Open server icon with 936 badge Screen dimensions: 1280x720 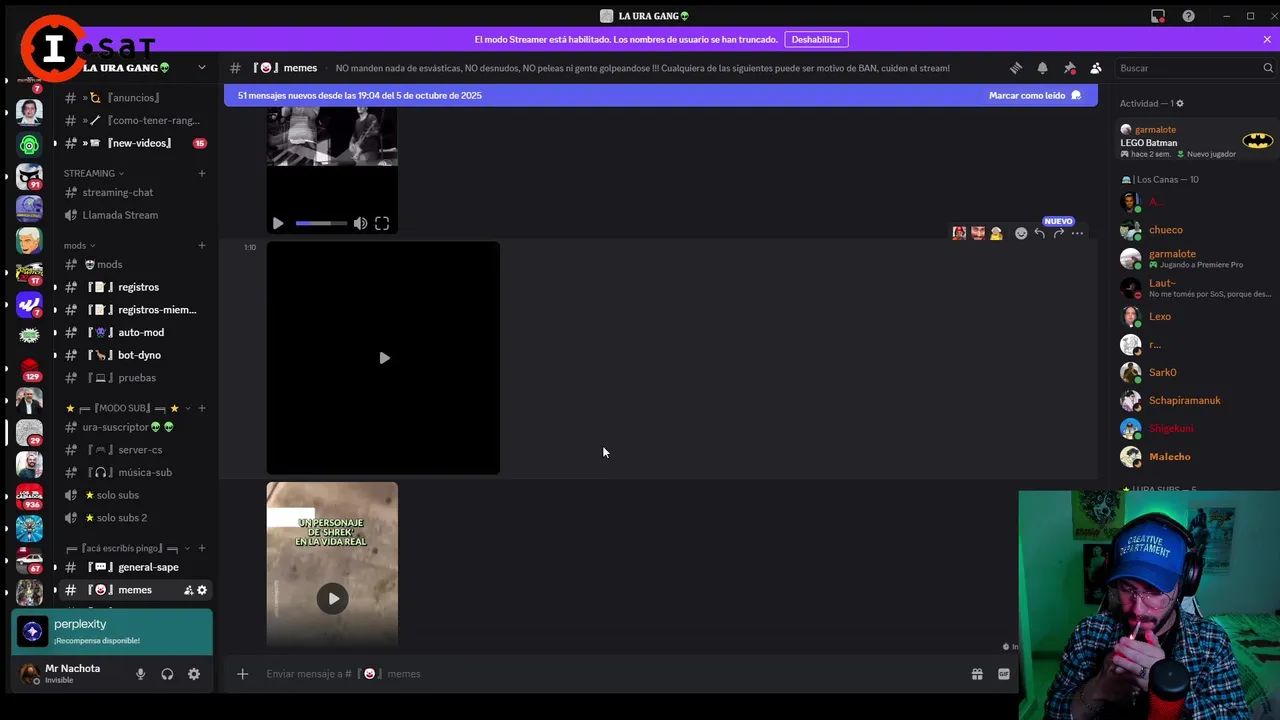29,496
